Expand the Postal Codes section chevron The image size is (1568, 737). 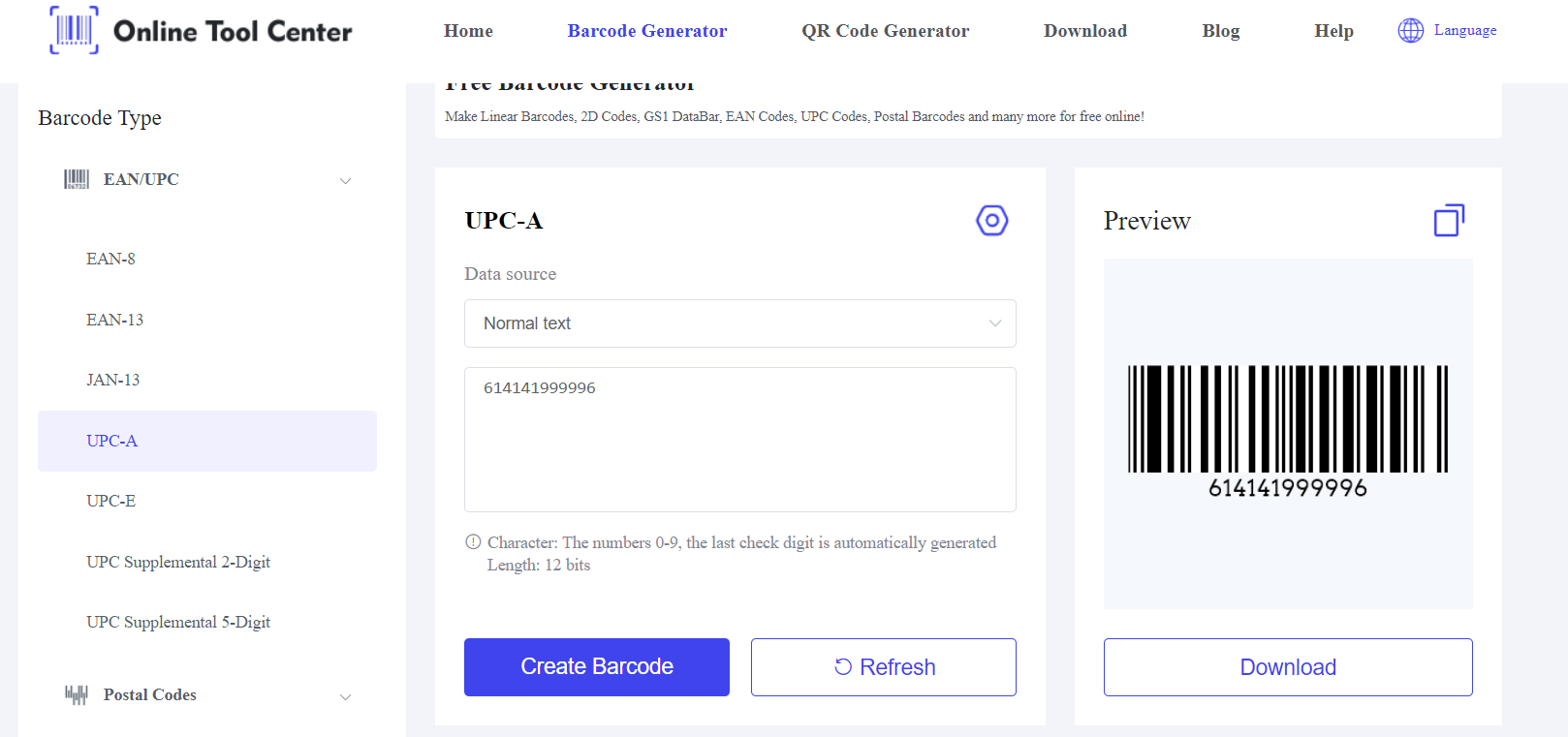(345, 696)
